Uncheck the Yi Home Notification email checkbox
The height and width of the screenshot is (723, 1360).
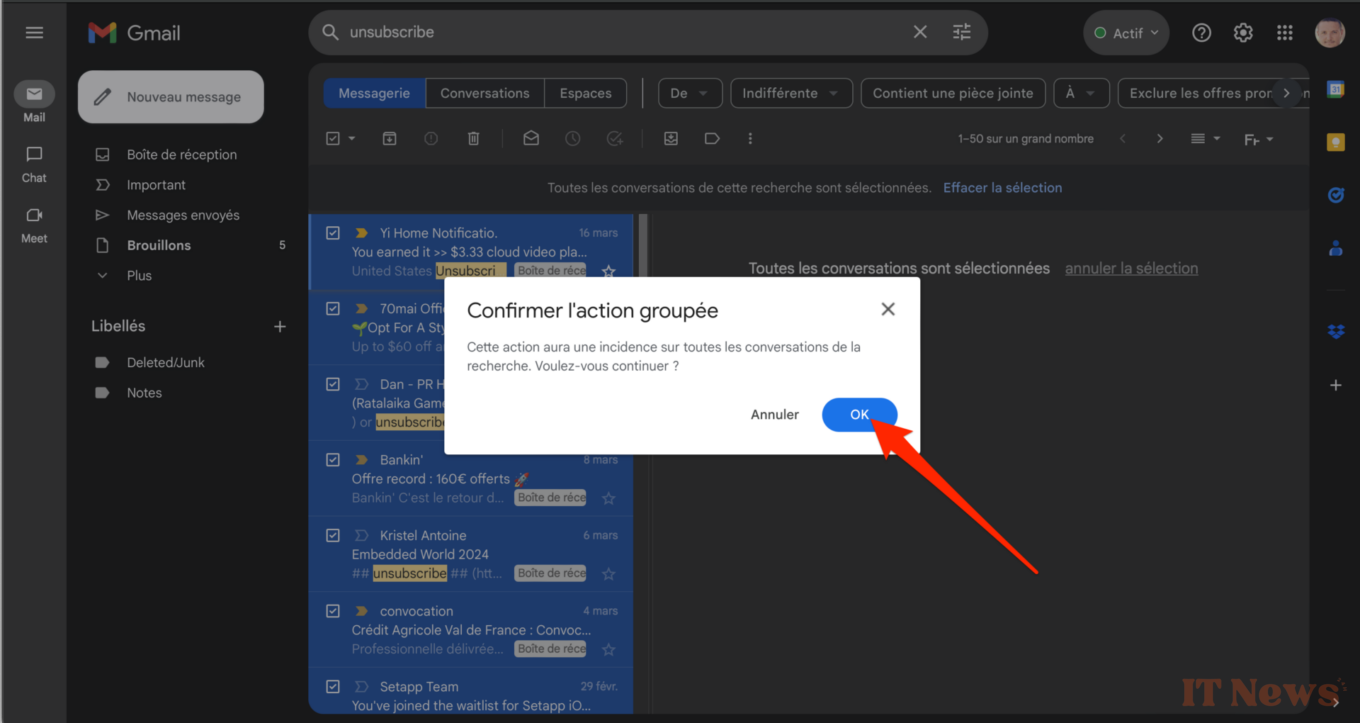point(333,233)
